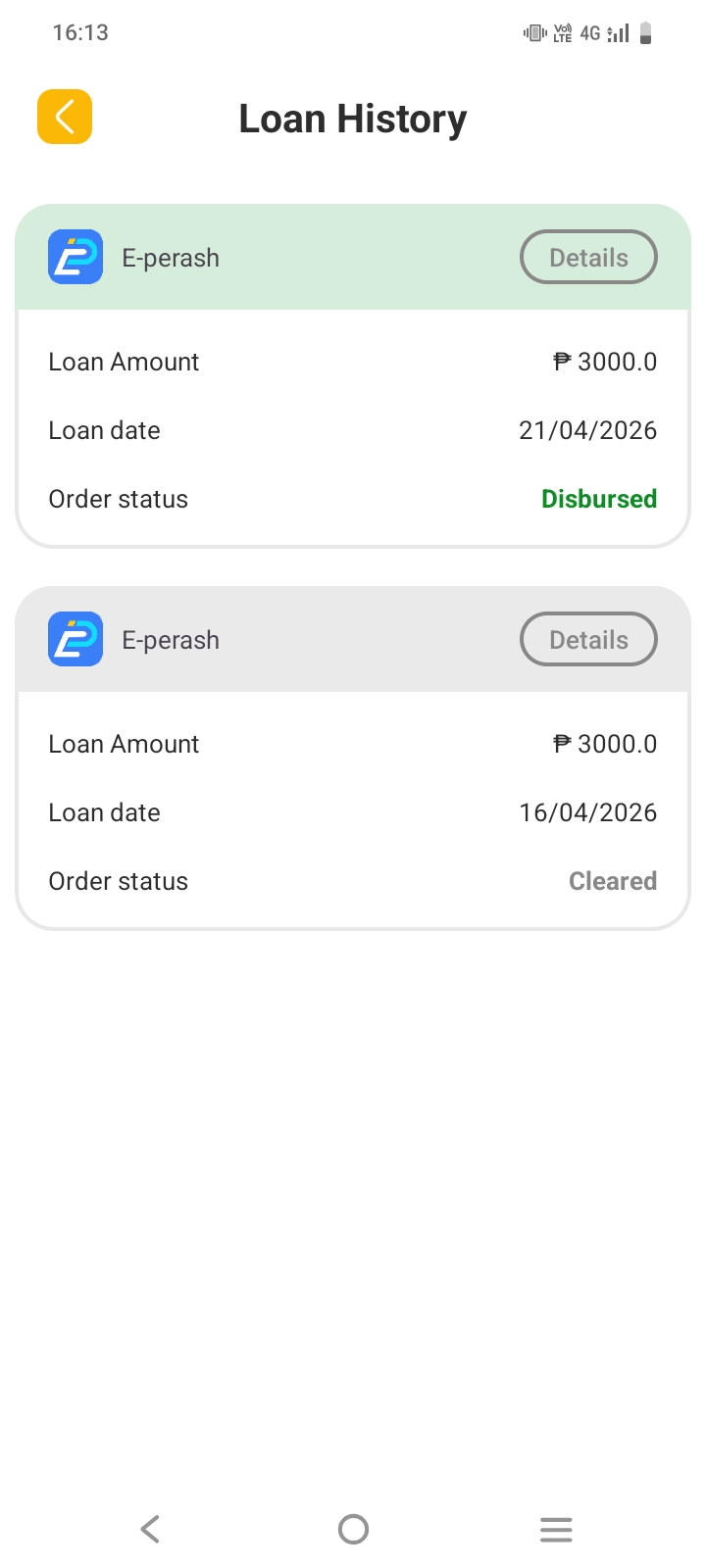Viewport: 706px width, 1568px height.
Task: Tap the yellow back arrow button
Action: [x=65, y=117]
